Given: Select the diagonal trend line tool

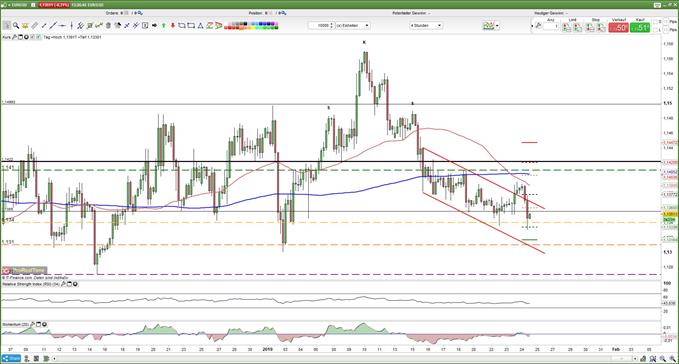Looking at the screenshot, I should (53, 26).
